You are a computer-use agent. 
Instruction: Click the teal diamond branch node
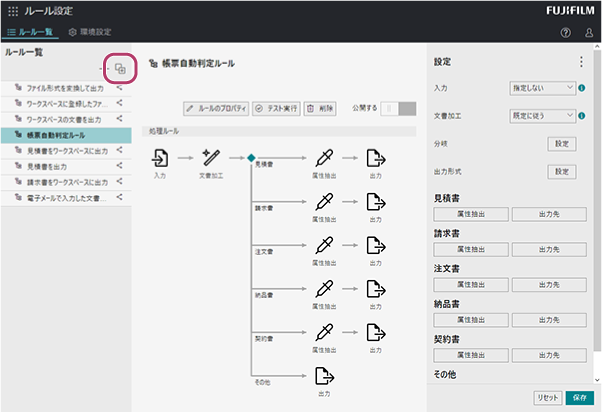pyautogui.click(x=251, y=158)
